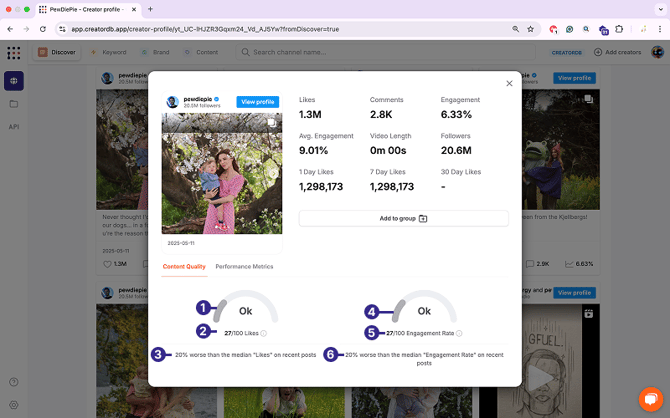This screenshot has height=418, width=670.
Task: Go back in browser history
Action: 10,29
